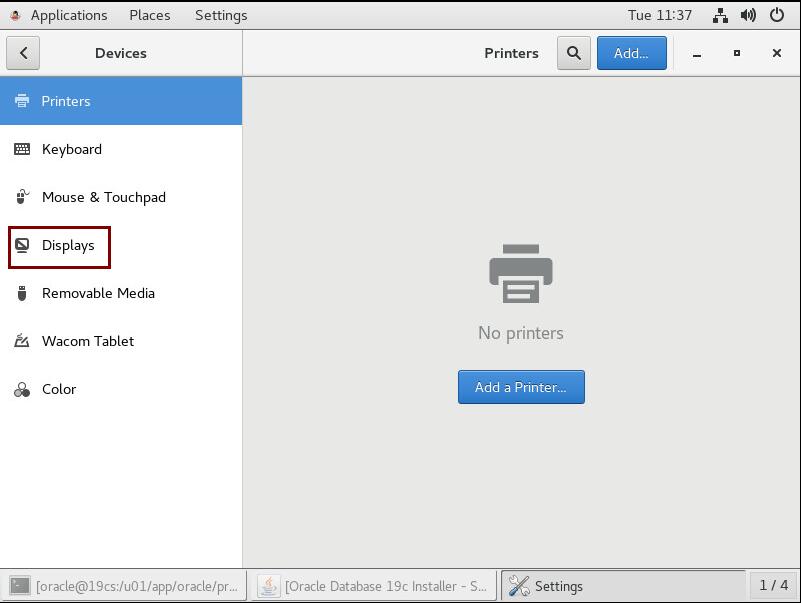
Task: Click the Removable Media USB icon
Action: 22,293
